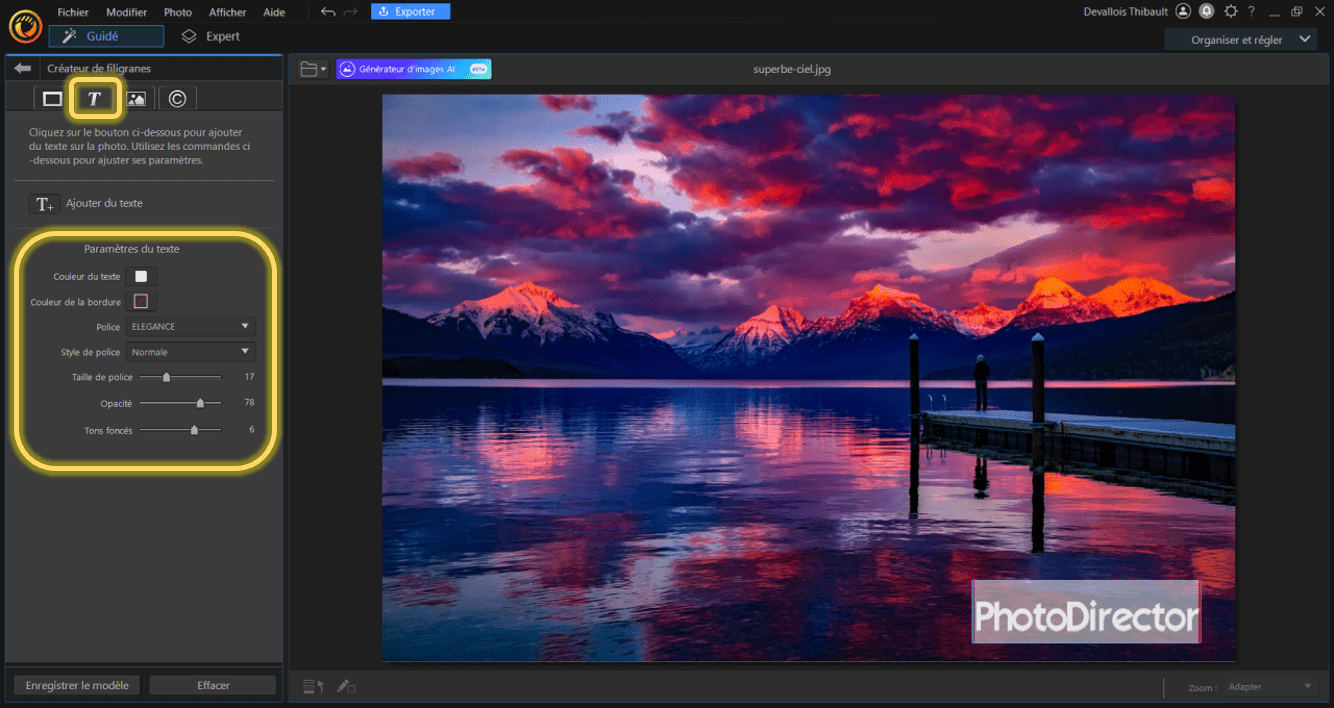
Task: Switch to the Expert mode tab
Action: click(x=211, y=36)
